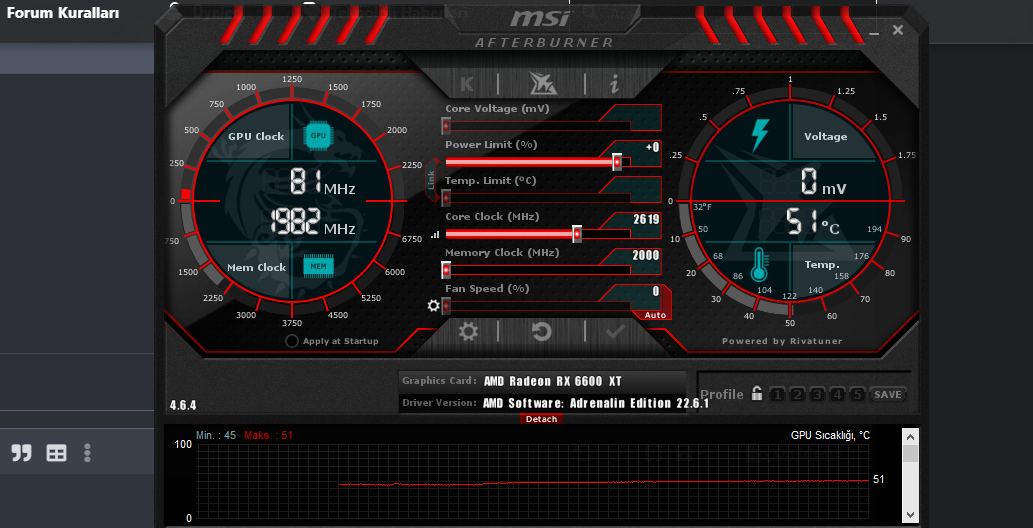
Task: Click the voltage curve bars icon beside Core Clock
Action: tap(435, 234)
